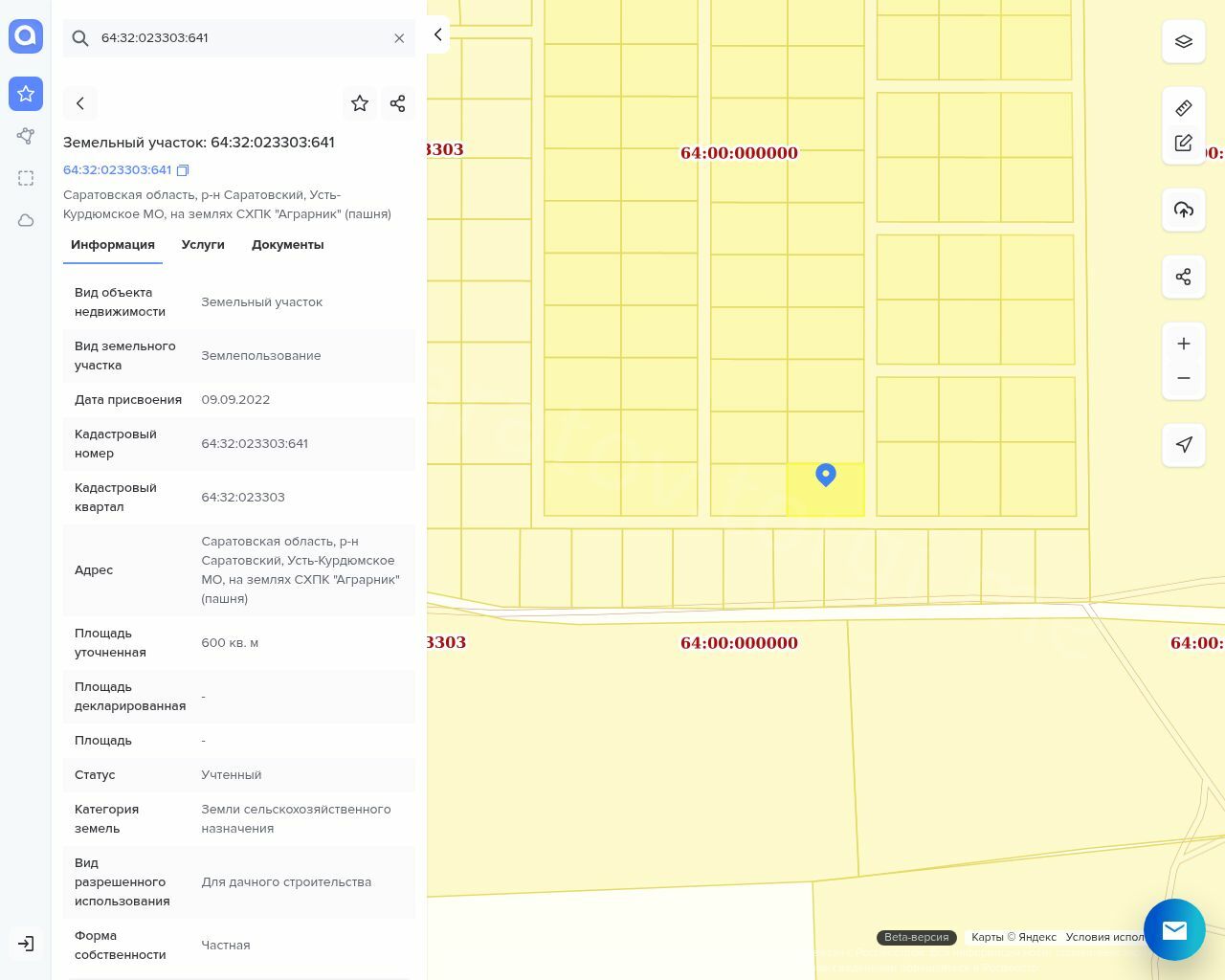Select the ruler measurement tool
1225x980 pixels.
[1183, 108]
